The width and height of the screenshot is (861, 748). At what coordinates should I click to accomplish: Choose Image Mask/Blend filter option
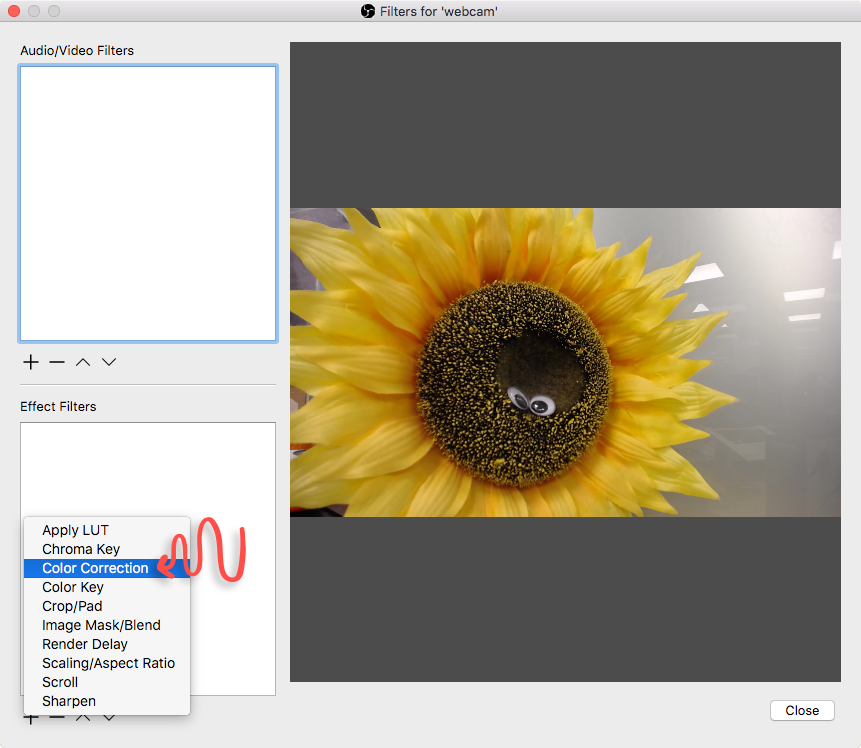click(107, 626)
